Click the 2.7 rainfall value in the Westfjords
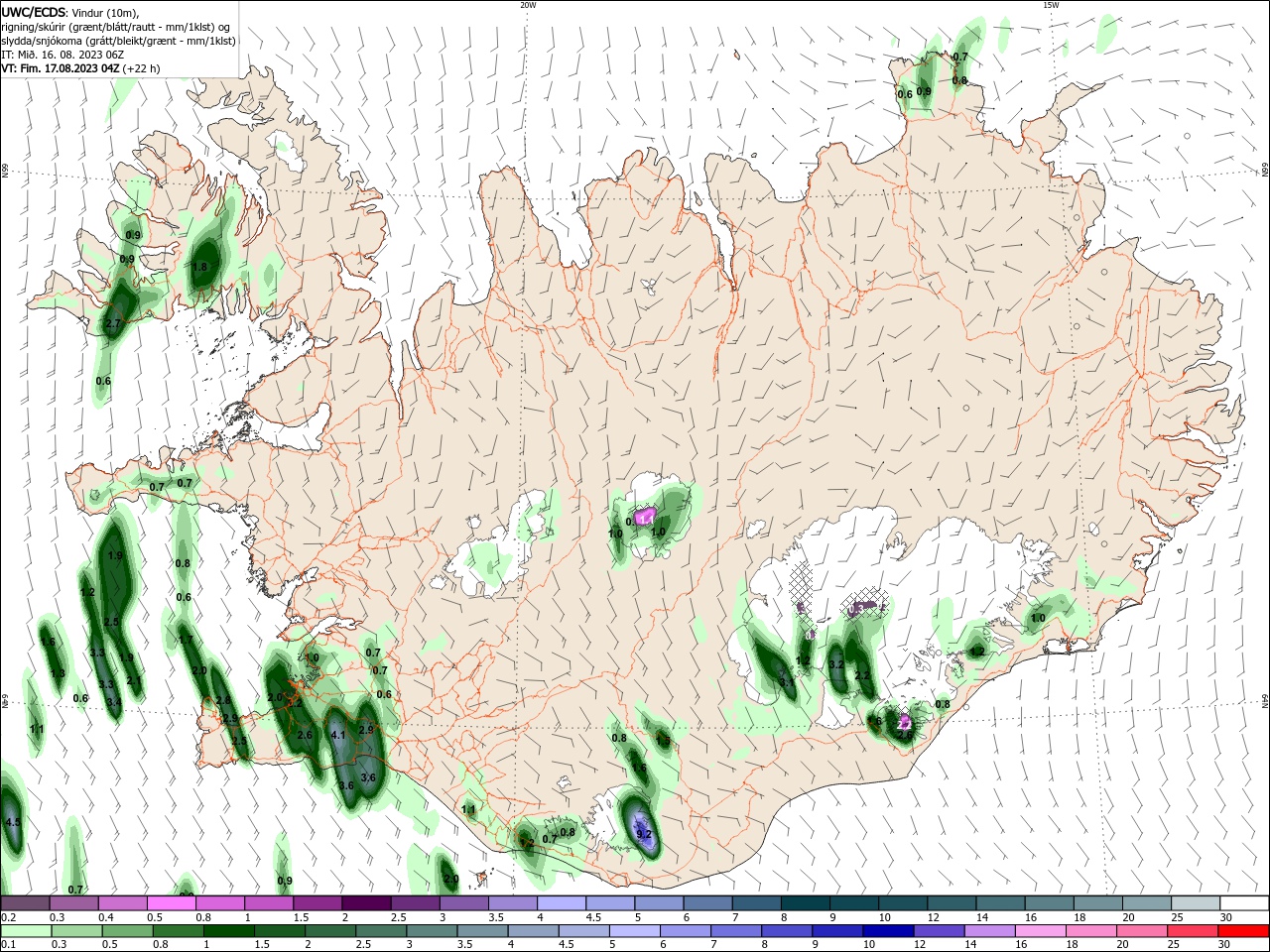 (112, 323)
